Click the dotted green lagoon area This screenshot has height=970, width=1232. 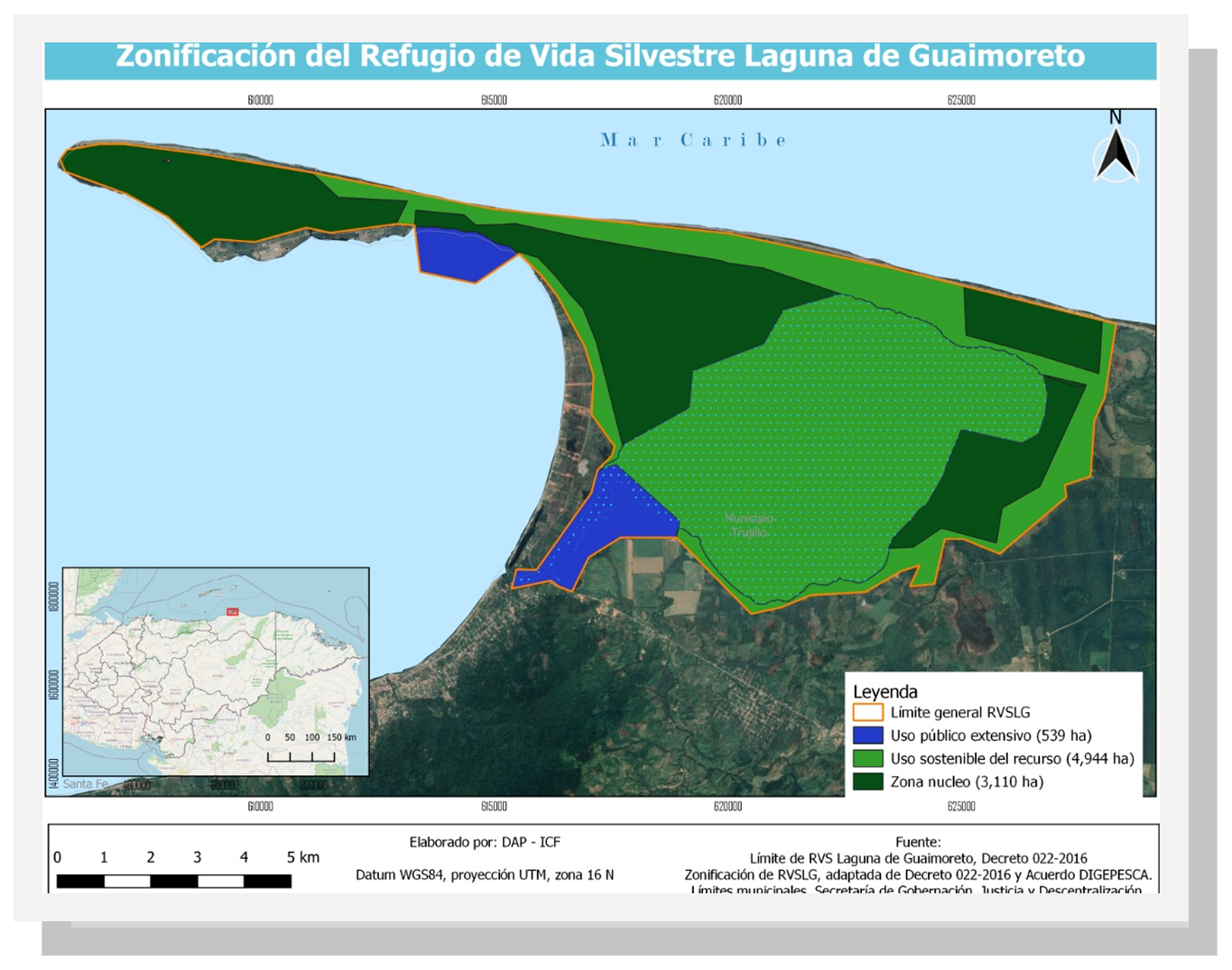830,451
